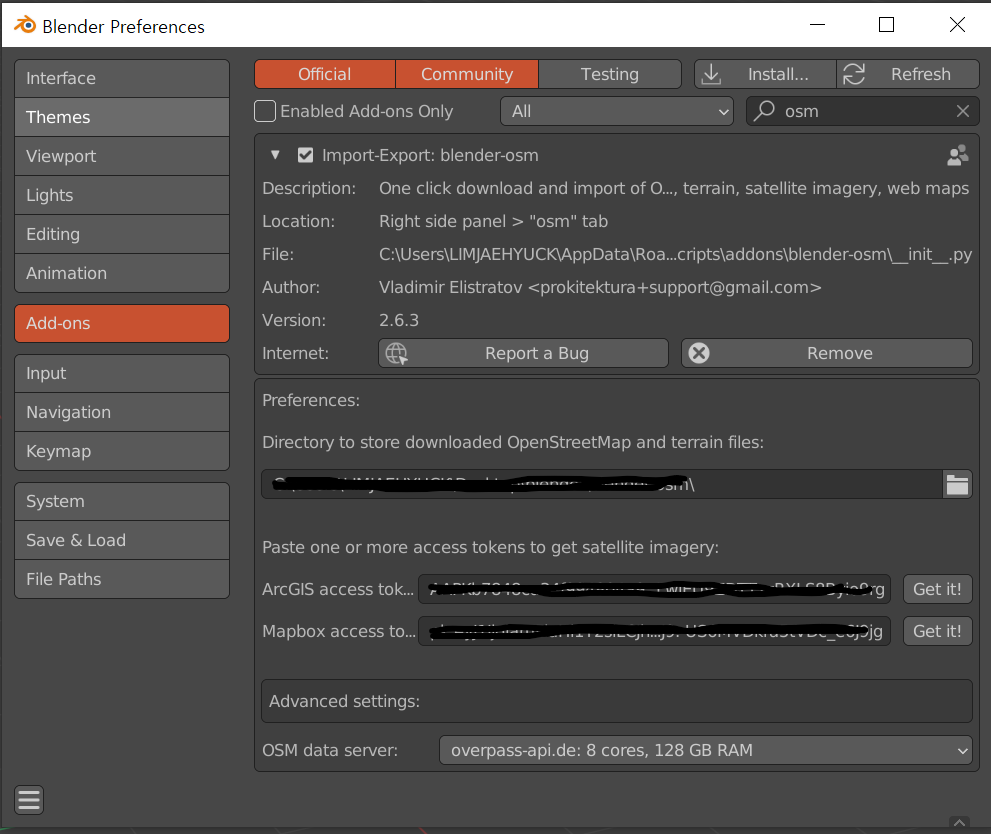Click the X icon on the Remove button
Viewport: 991px width, 834px height.
pos(698,352)
